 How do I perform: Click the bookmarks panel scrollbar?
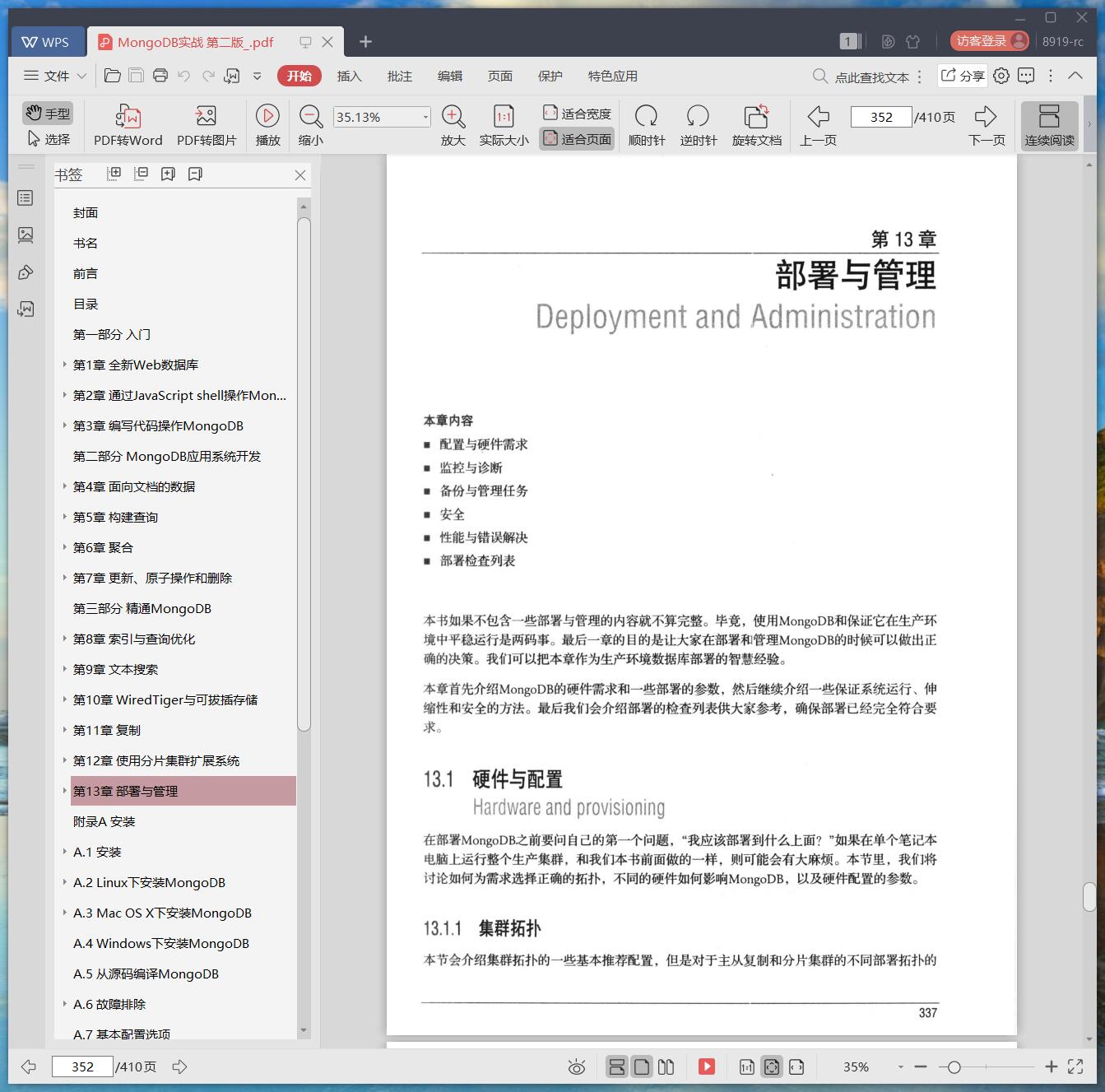(x=304, y=474)
